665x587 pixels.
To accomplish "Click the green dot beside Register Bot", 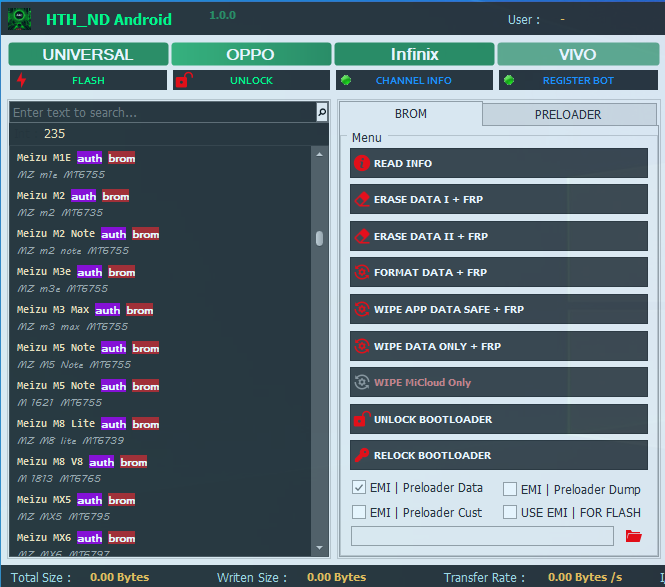I will point(509,80).
